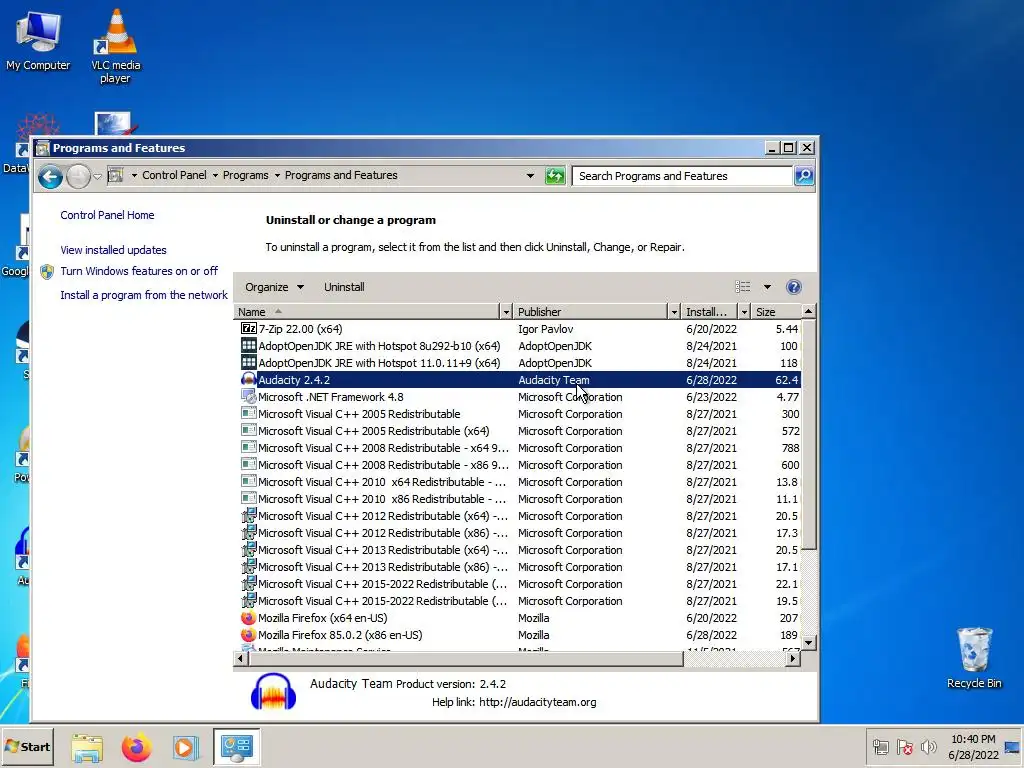Click the Search Programs and Features field
Image resolution: width=1024 pixels, height=768 pixels.
point(681,176)
